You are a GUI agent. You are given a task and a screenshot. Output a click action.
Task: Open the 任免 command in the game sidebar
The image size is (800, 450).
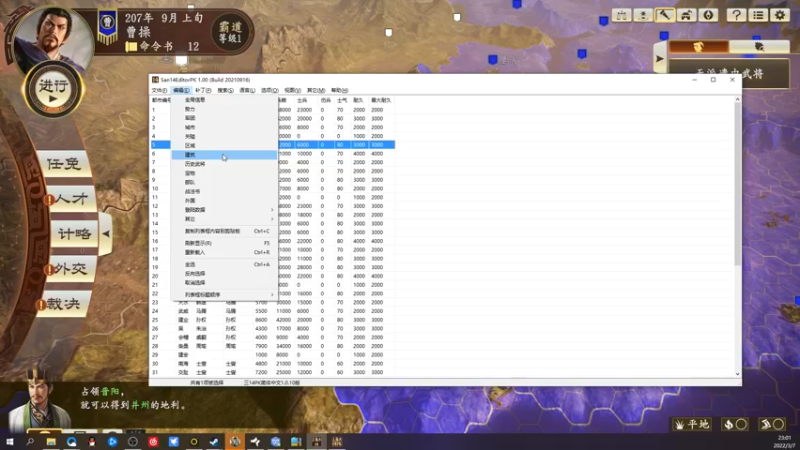[x=64, y=164]
